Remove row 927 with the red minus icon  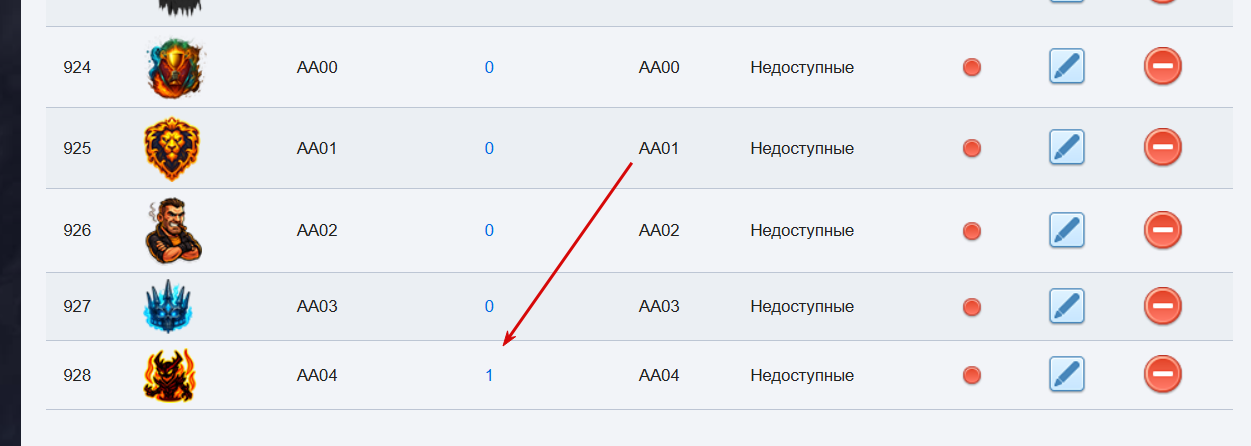1162,306
